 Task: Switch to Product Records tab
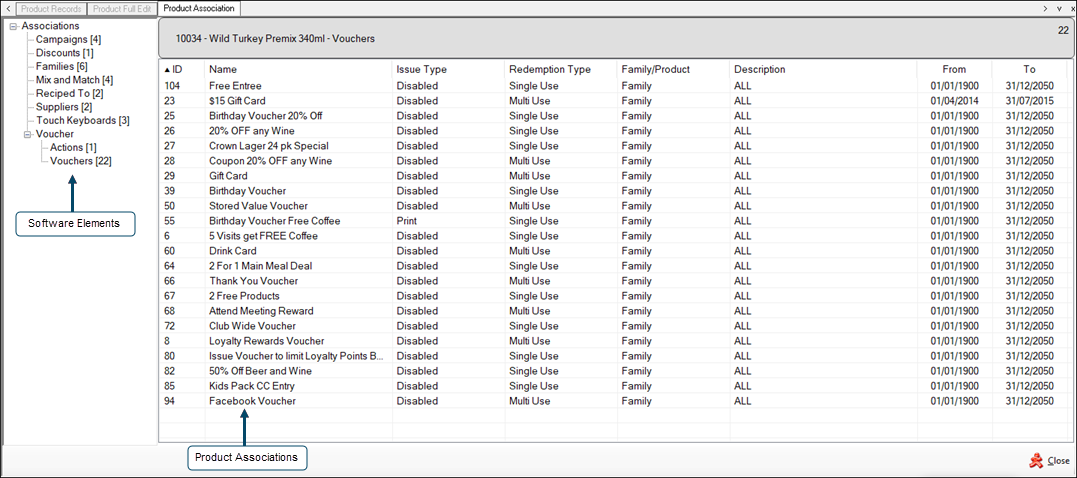[x=50, y=9]
